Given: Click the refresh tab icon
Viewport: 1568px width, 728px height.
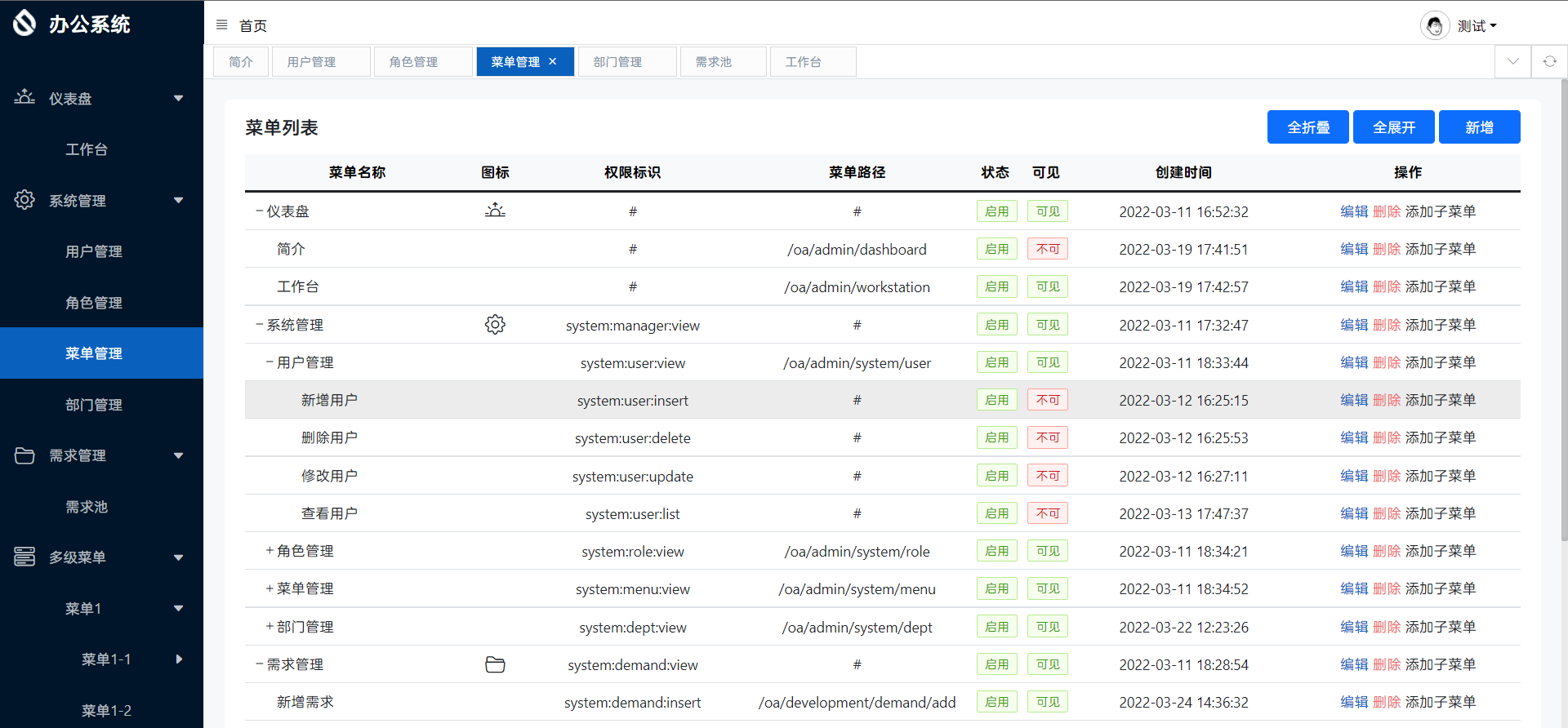Looking at the screenshot, I should [1549, 61].
